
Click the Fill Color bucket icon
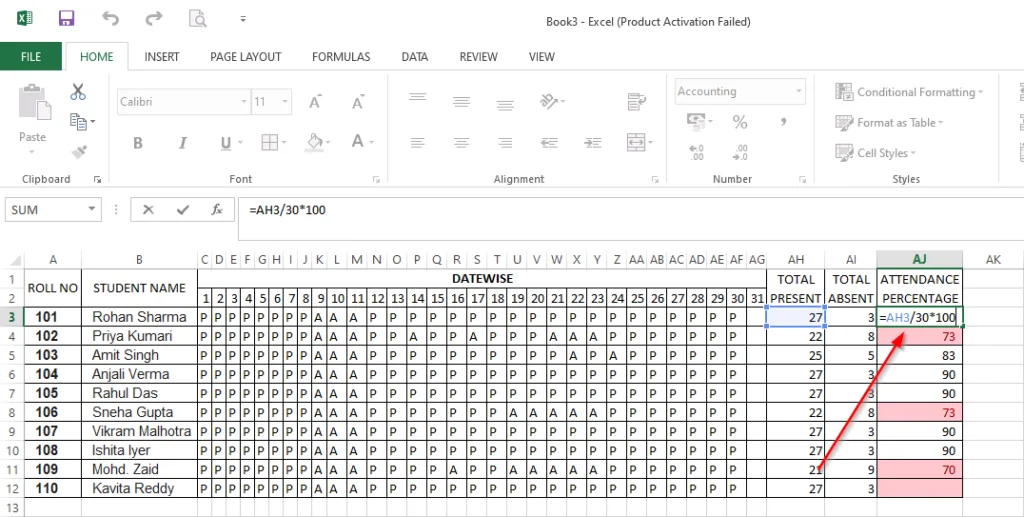pos(315,142)
